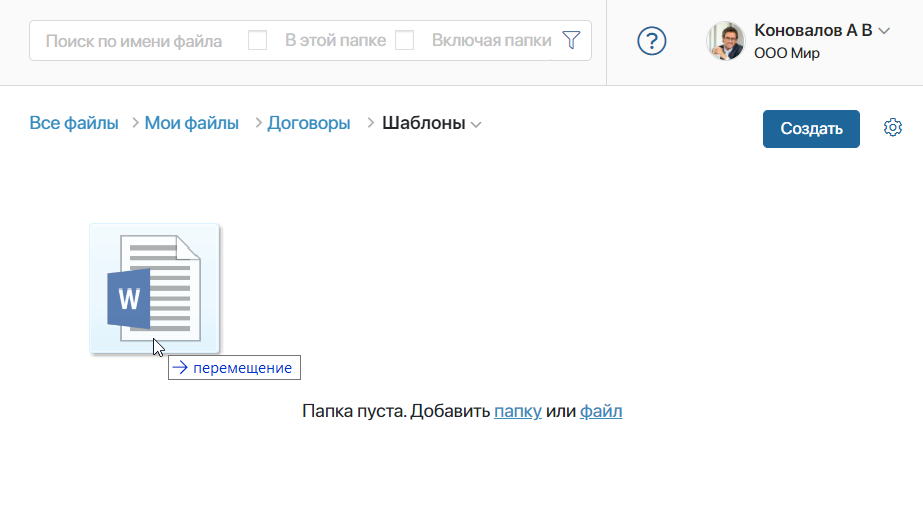Click the user avatar photo
The height and width of the screenshot is (505, 923).
(x=726, y=41)
